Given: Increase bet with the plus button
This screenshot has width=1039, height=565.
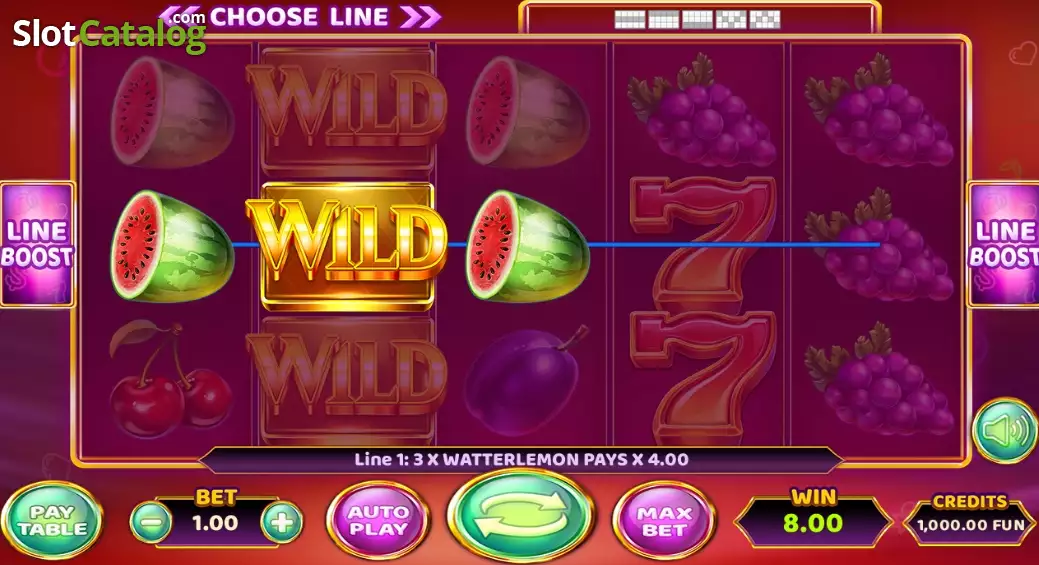Looking at the screenshot, I should (x=282, y=523).
